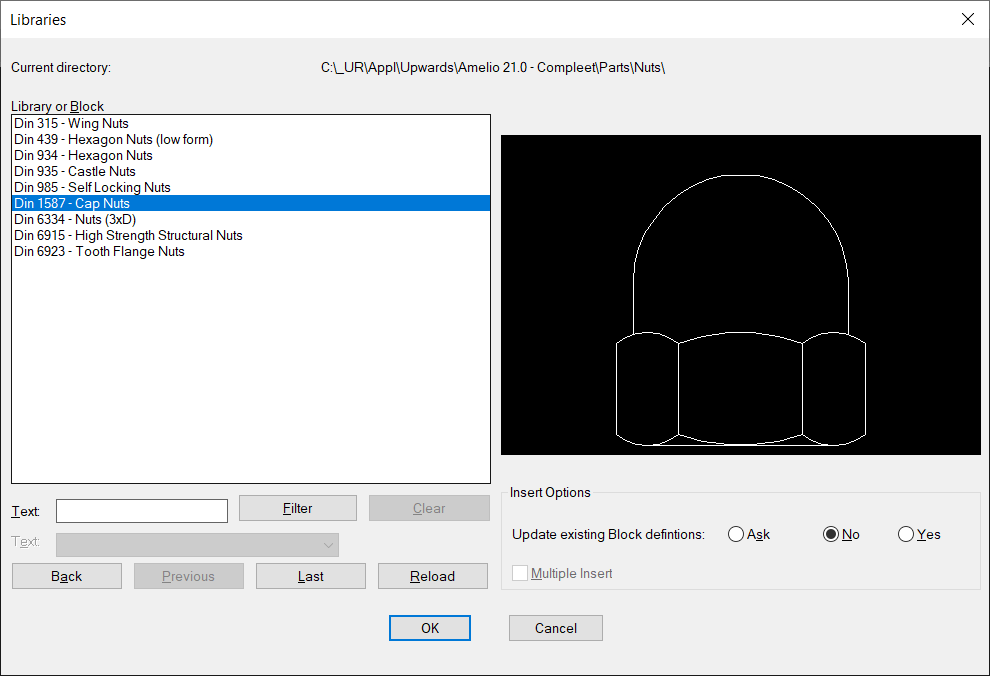The height and width of the screenshot is (676, 990).
Task: Select Din 985 - Self Locking Nuts
Action: coord(251,187)
